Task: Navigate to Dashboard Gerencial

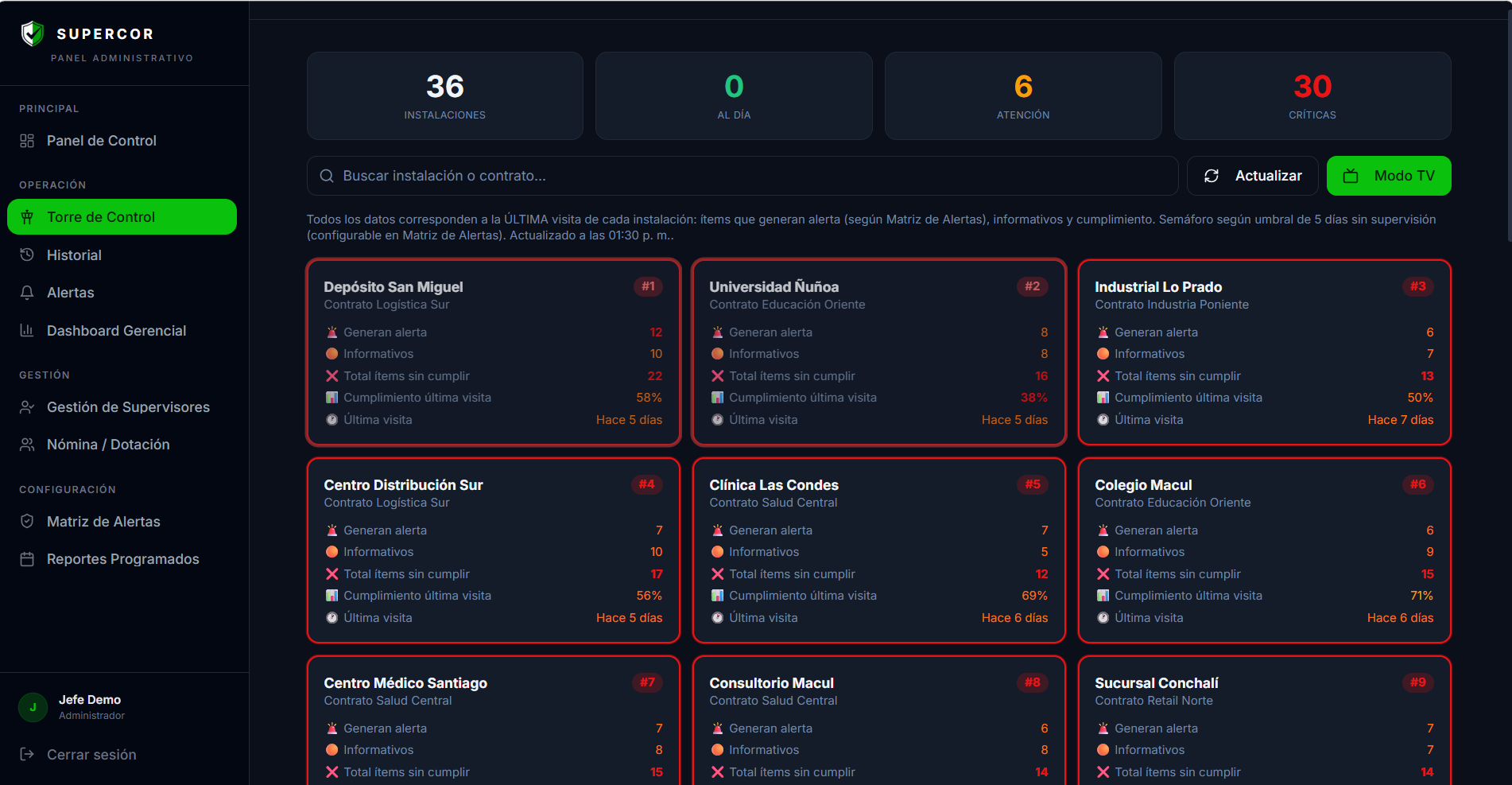Action: [122, 331]
